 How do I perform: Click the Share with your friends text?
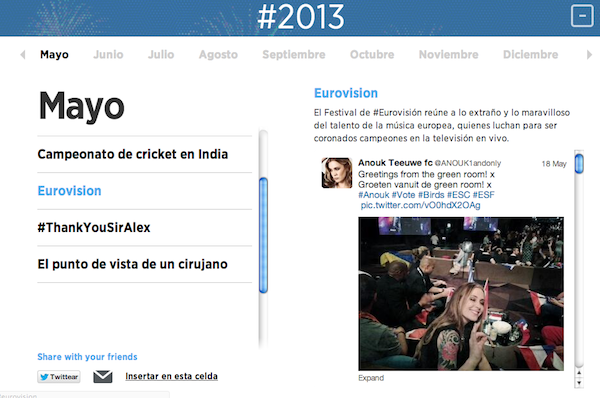(x=87, y=357)
